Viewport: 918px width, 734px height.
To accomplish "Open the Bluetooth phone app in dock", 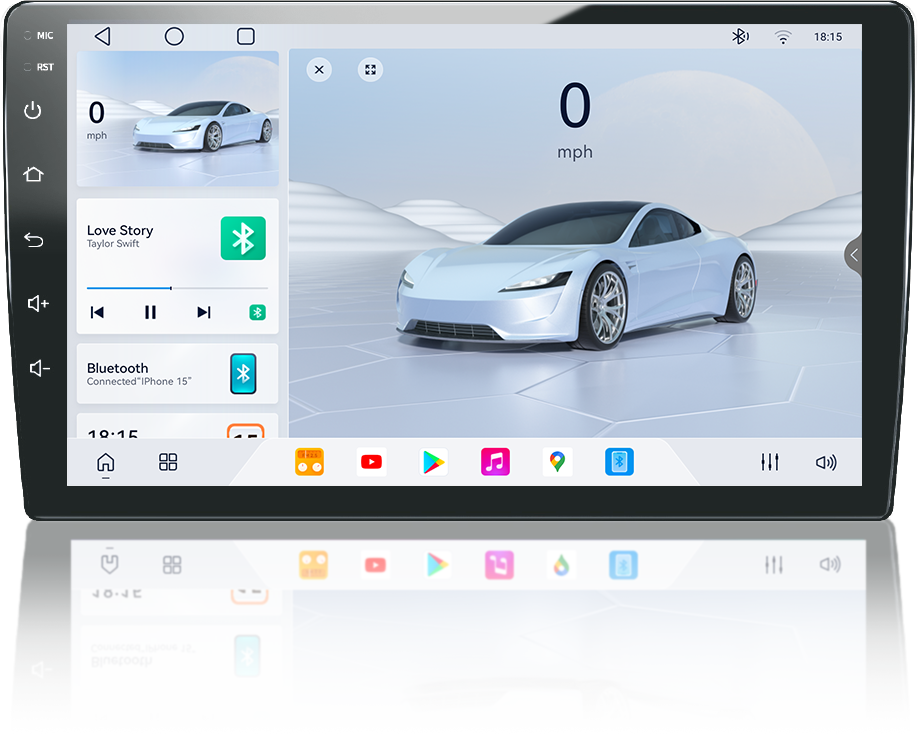I will [619, 462].
